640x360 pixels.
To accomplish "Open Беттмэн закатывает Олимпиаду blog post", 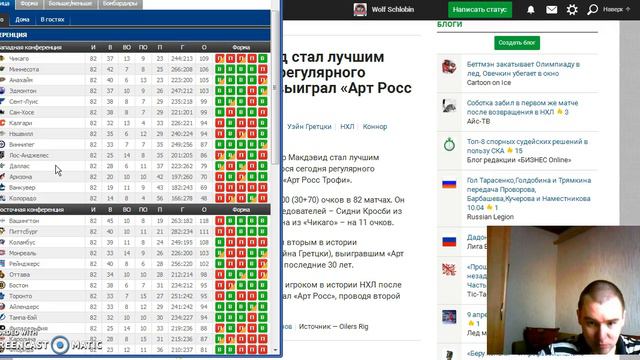I will pos(523,69).
